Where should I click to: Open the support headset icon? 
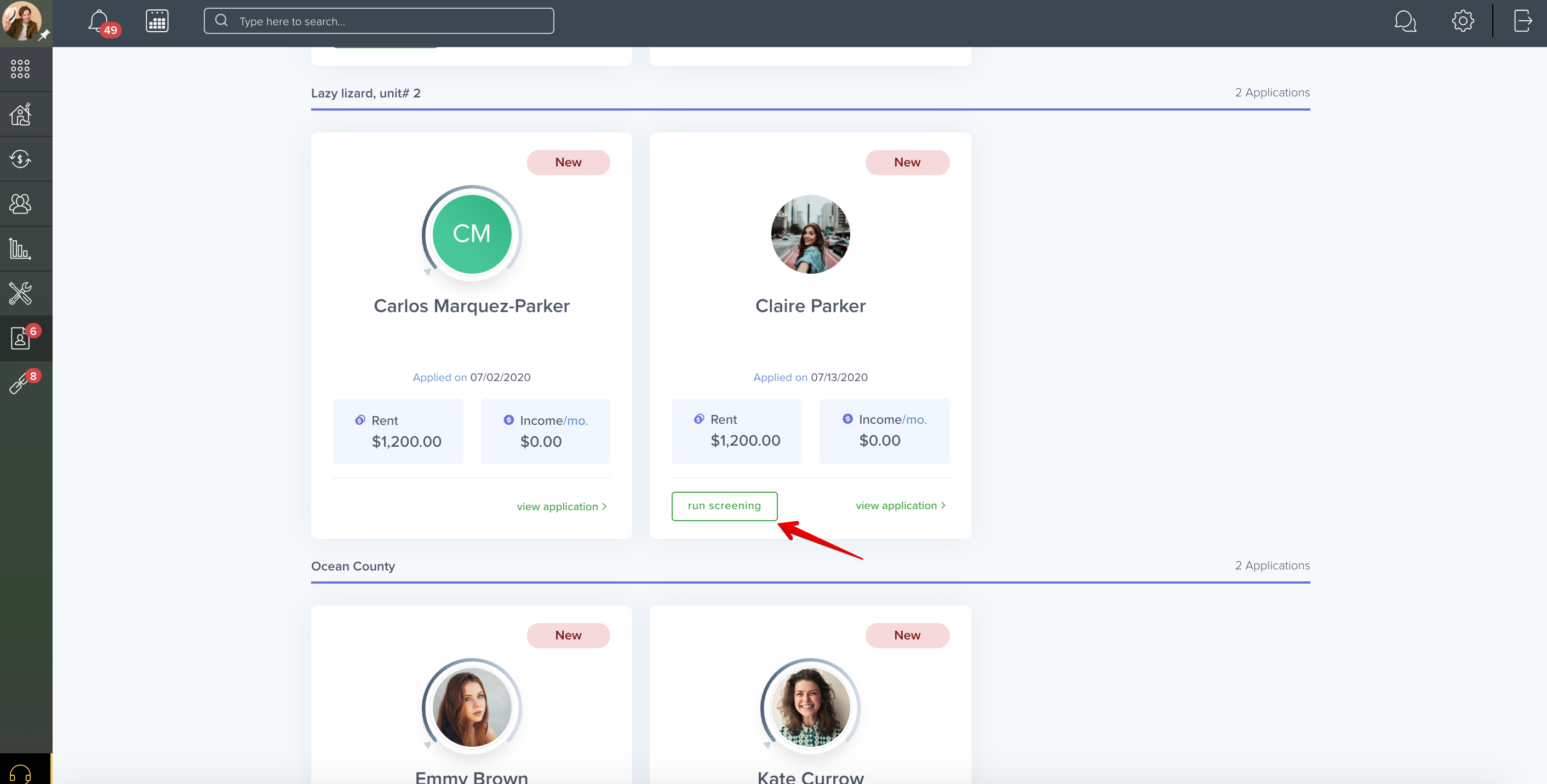tap(20, 773)
